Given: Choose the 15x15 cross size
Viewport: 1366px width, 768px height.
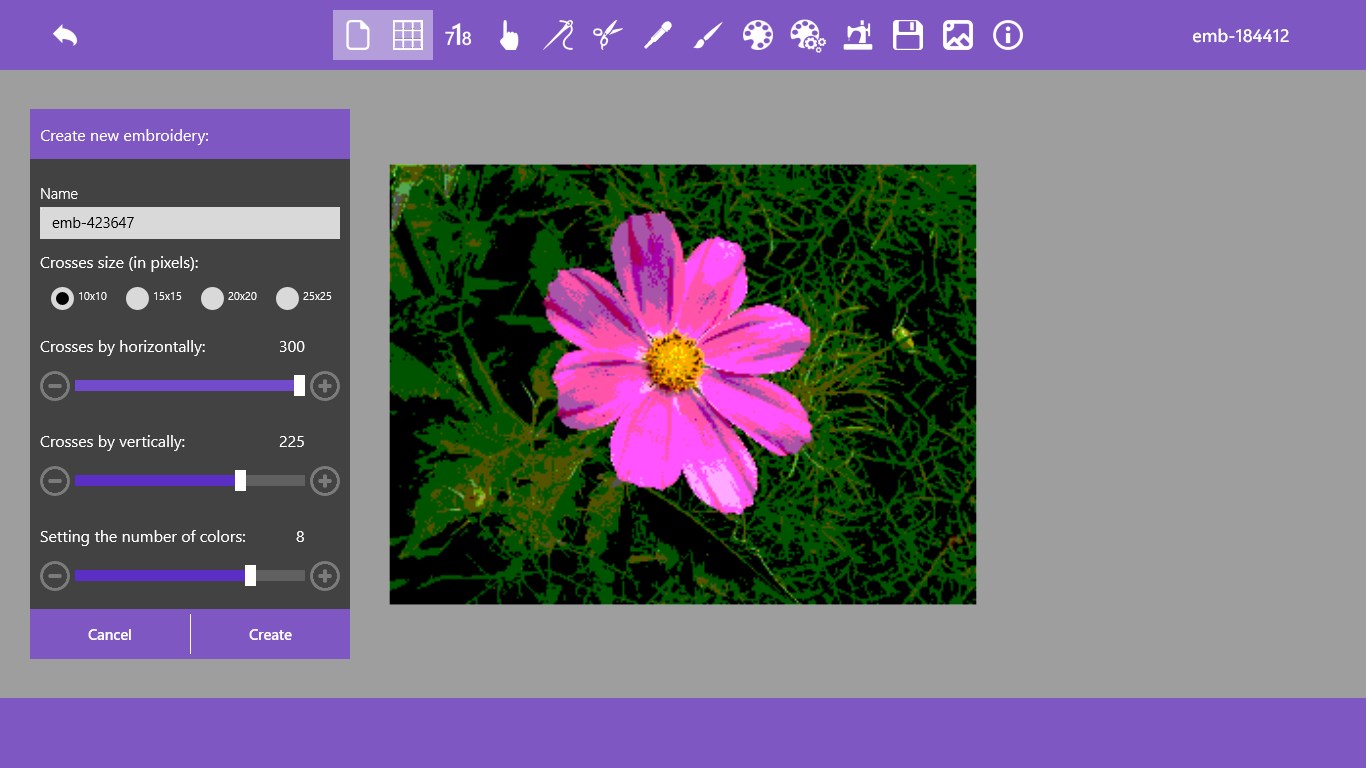Looking at the screenshot, I should pos(137,298).
